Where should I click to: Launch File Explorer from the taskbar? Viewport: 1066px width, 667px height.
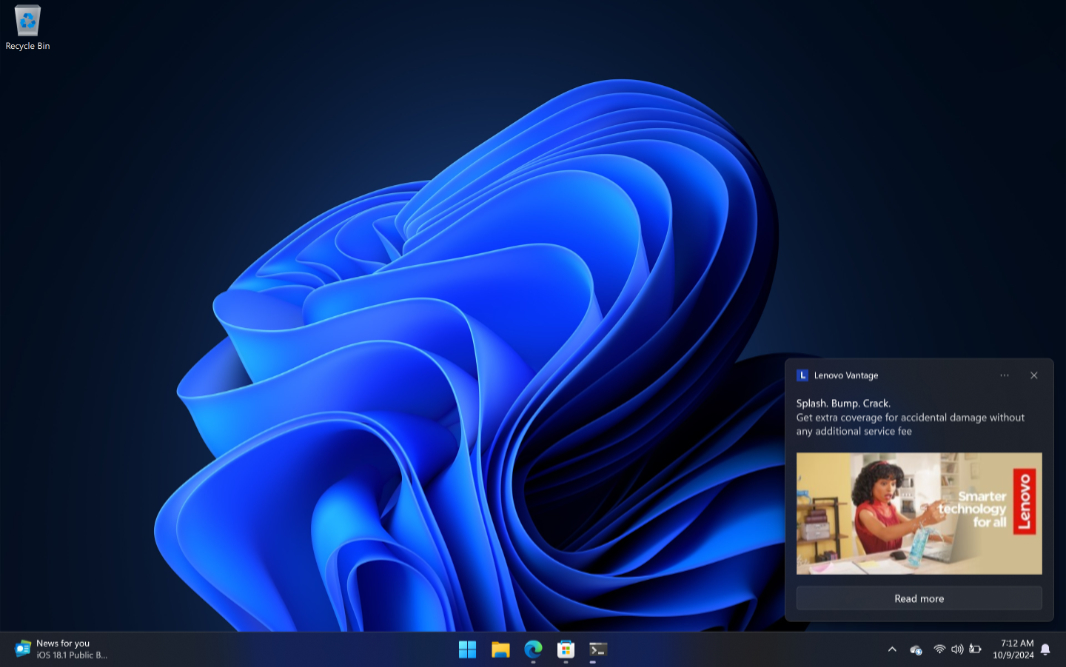point(500,649)
